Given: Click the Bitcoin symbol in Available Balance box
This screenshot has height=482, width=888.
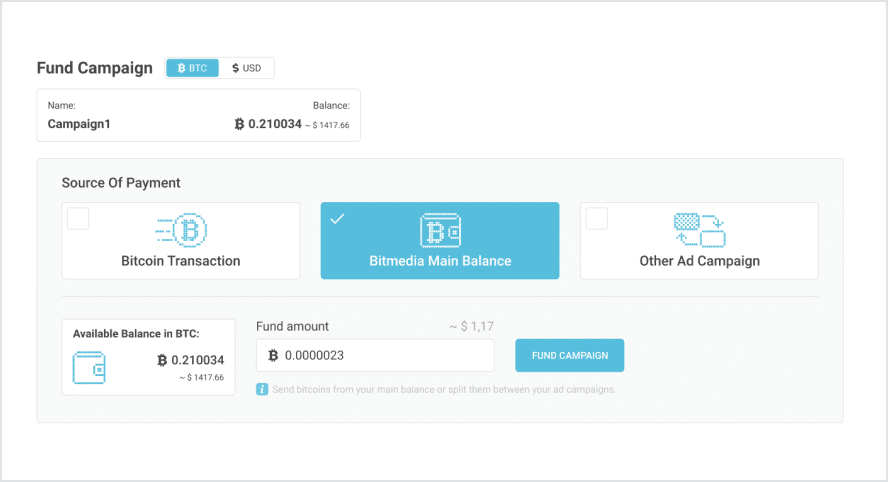Looking at the screenshot, I should click(x=162, y=360).
